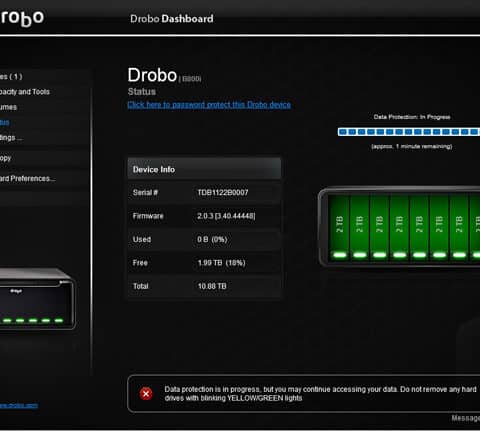This screenshot has width=480, height=431.
Task: Click the Status subheading under Drobo
Action: click(142, 91)
